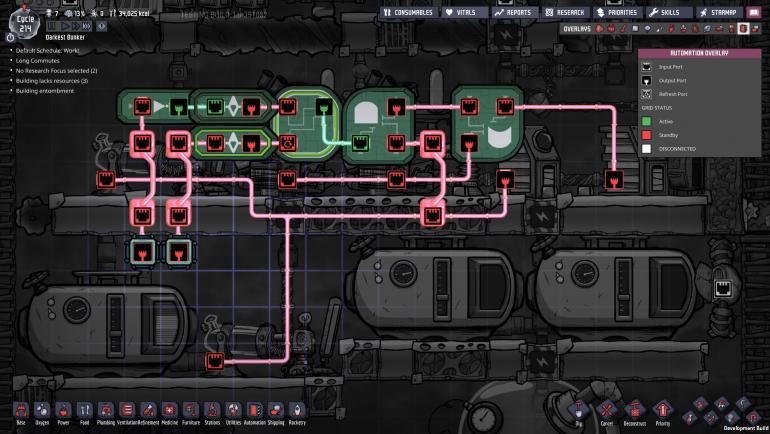Select the red input port beside bottom pump

tap(215, 361)
